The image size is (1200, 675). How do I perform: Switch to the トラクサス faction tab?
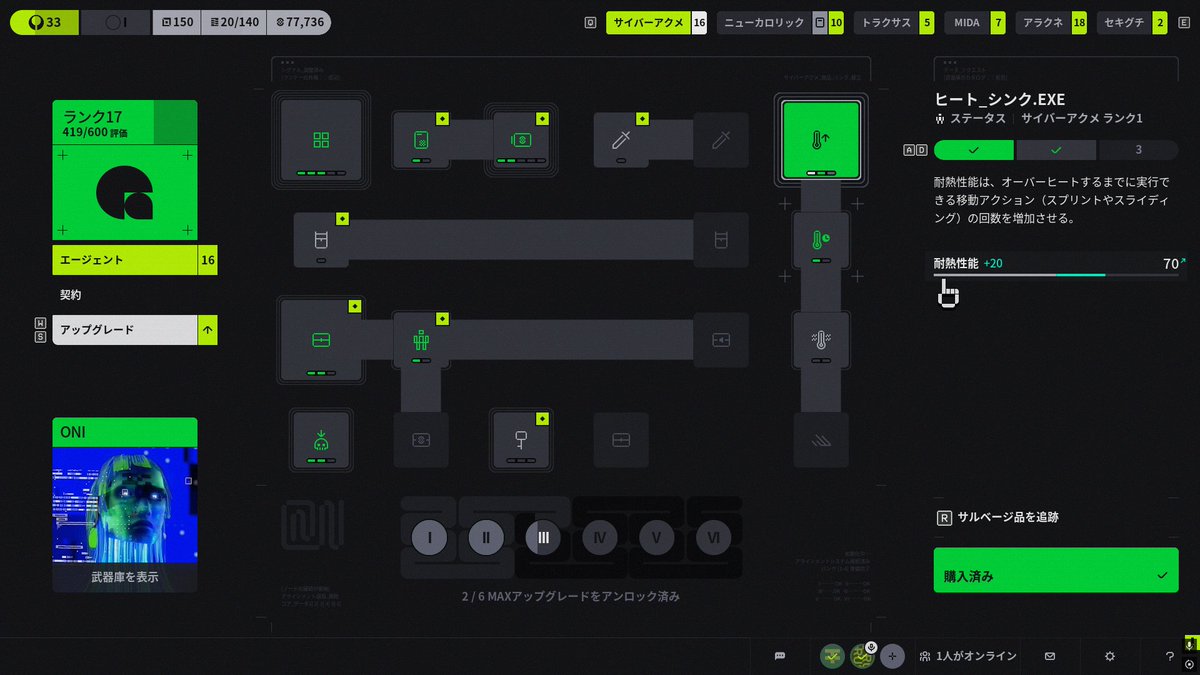(x=894, y=22)
